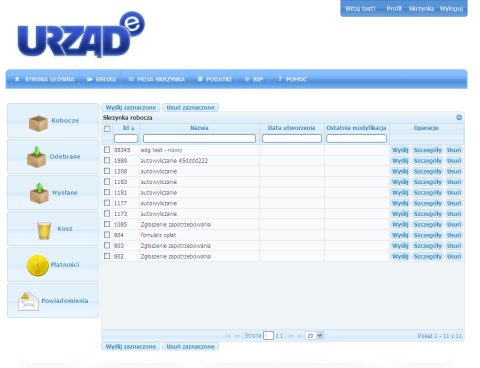Image resolution: width=480 pixels, height=368 pixels.
Task: Open the Odebrane inbox icon
Action: coord(36,157)
